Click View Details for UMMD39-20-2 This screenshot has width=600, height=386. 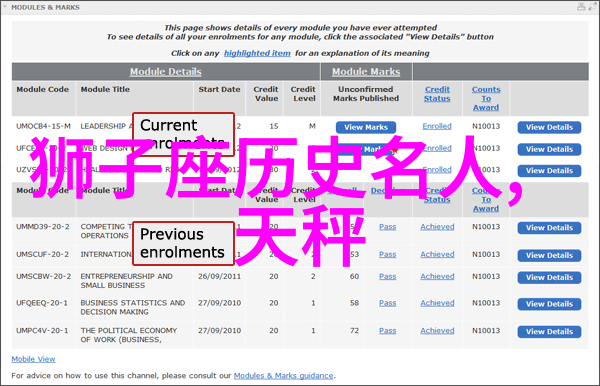(x=549, y=228)
